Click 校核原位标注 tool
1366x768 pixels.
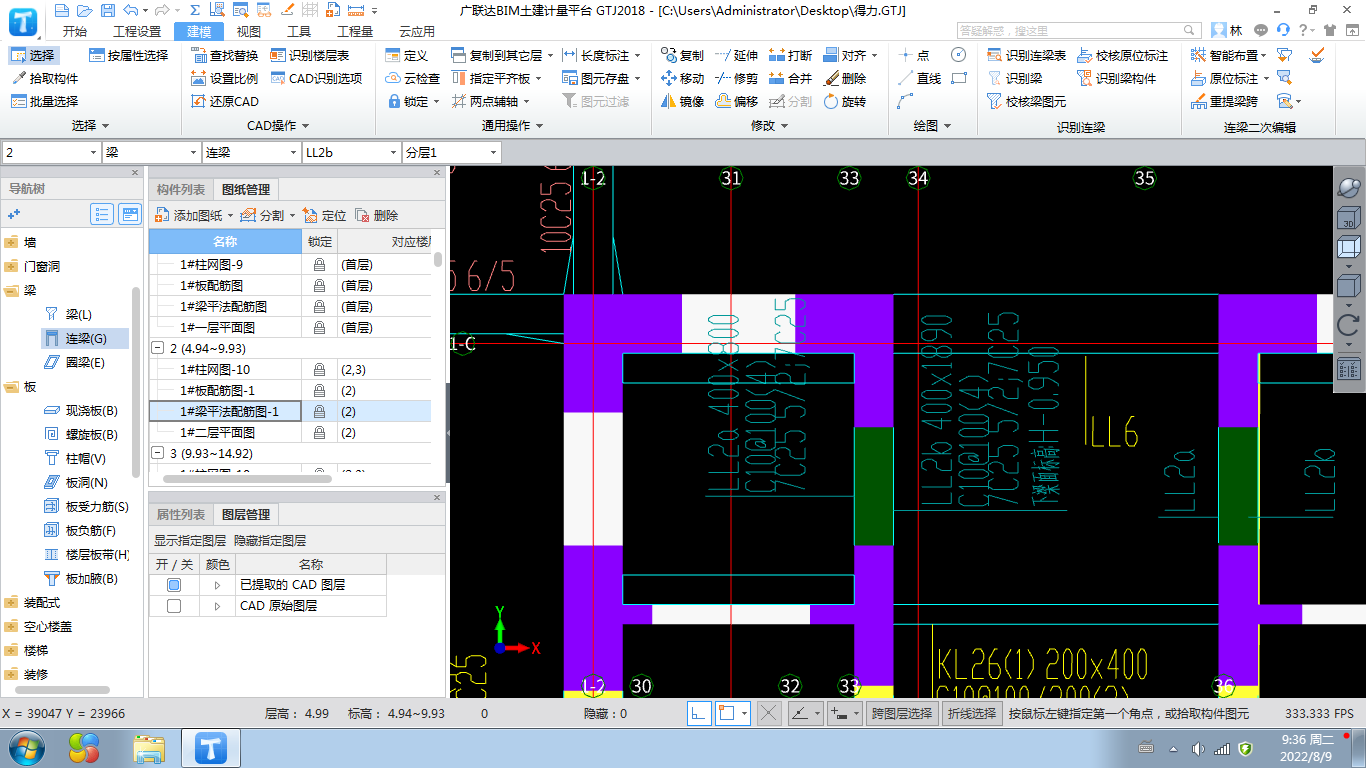pyautogui.click(x=1123, y=55)
